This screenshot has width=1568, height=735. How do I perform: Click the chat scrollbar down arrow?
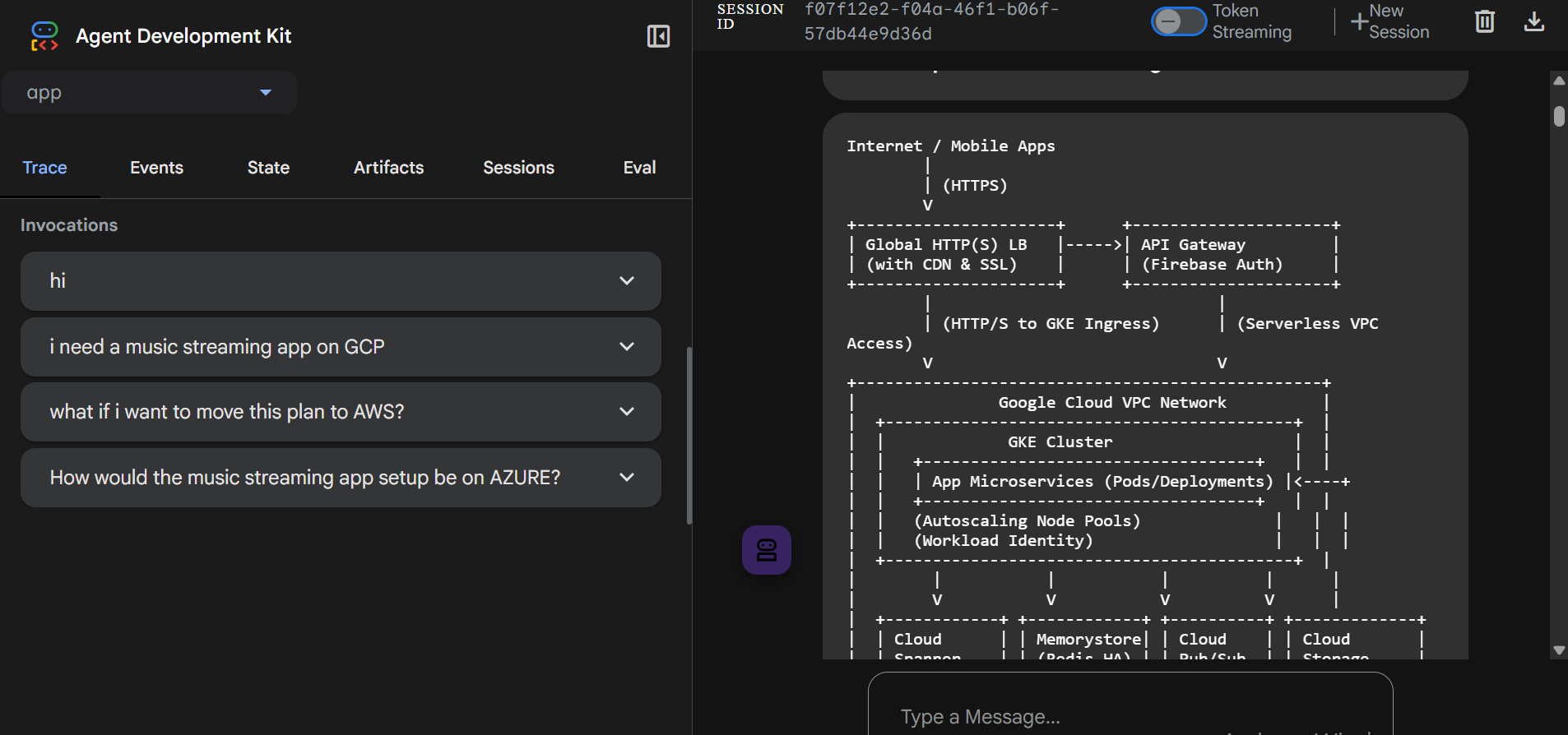[1558, 650]
